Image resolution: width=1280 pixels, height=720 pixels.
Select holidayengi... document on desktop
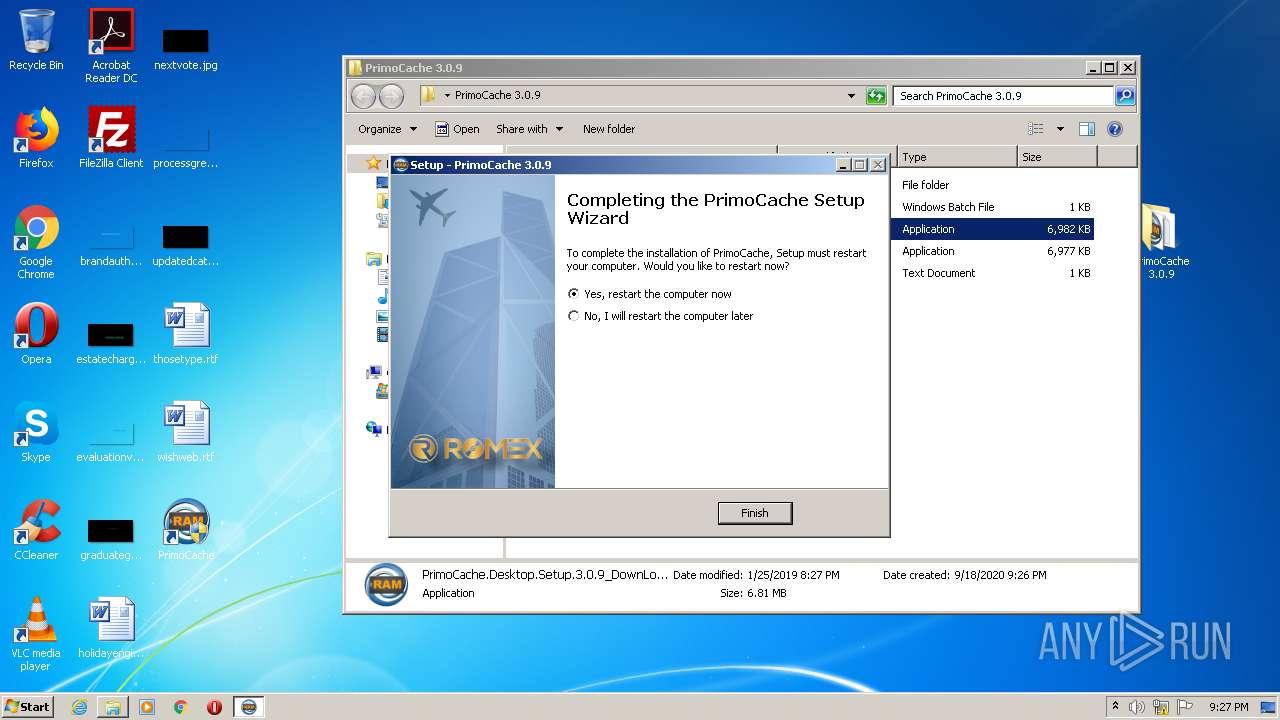(x=111, y=628)
